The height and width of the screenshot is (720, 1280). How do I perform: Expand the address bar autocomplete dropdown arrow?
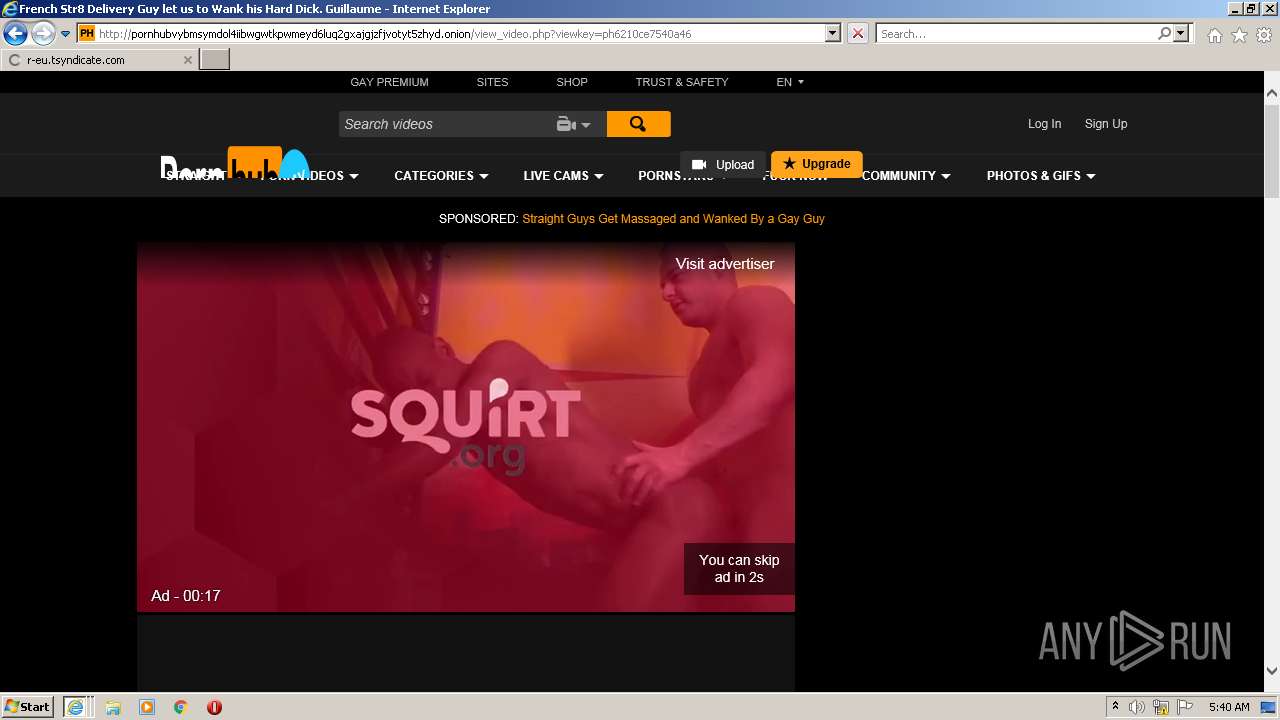click(x=833, y=34)
